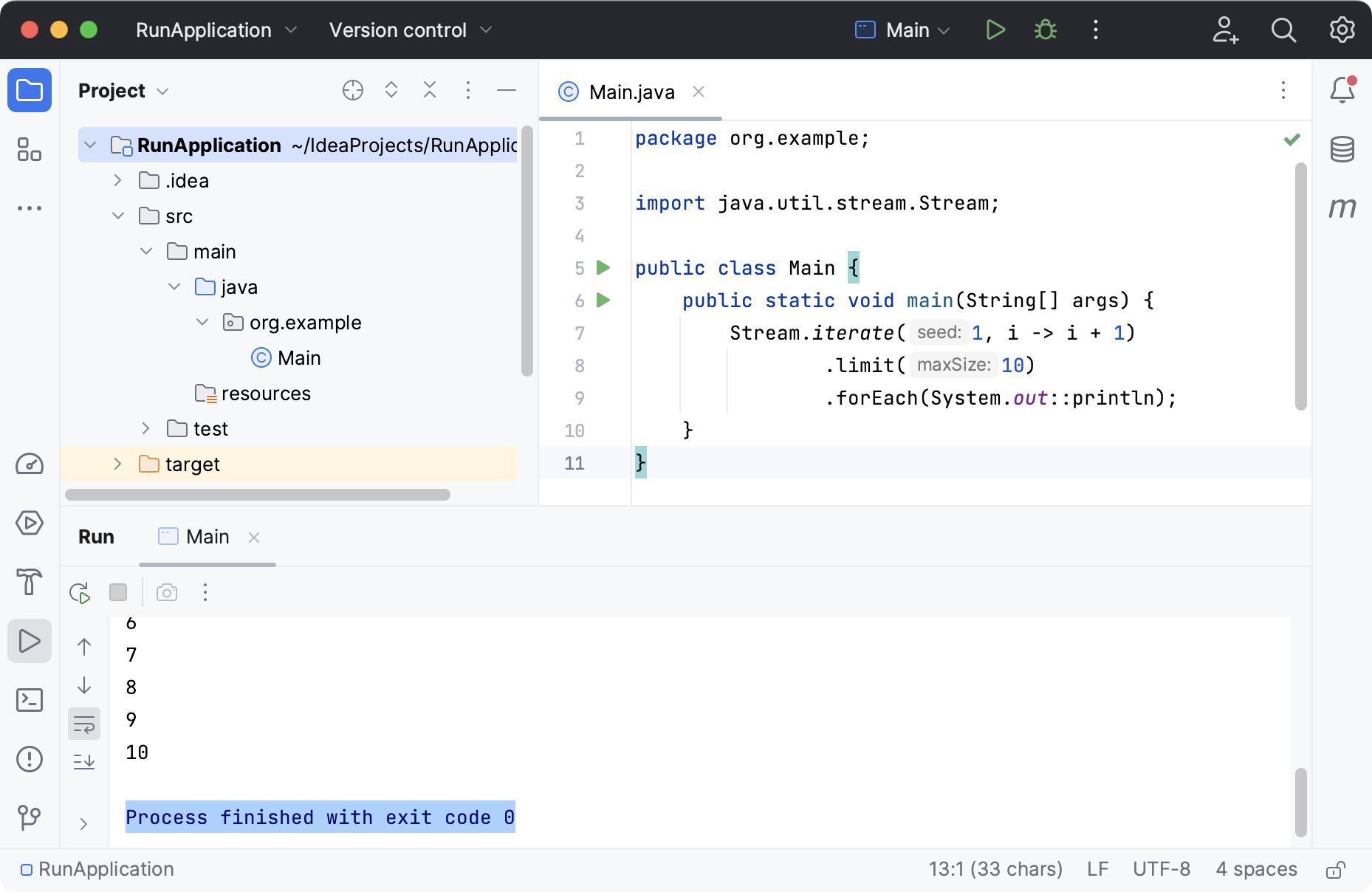Screen dimensions: 1372x892
Task: Expand console toolbar chevron
Action: 83,823
